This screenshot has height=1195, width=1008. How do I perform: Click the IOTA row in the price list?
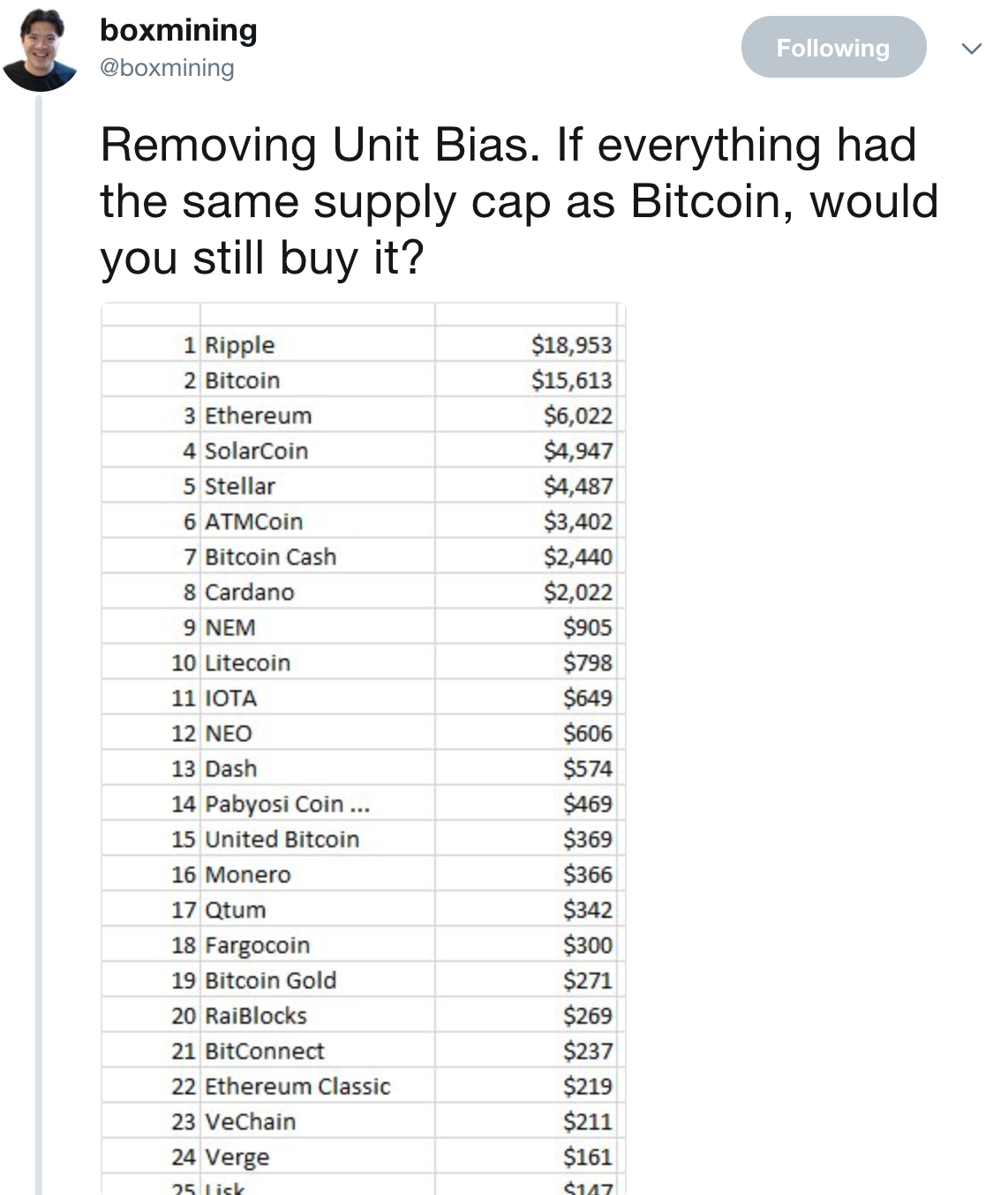point(231,698)
